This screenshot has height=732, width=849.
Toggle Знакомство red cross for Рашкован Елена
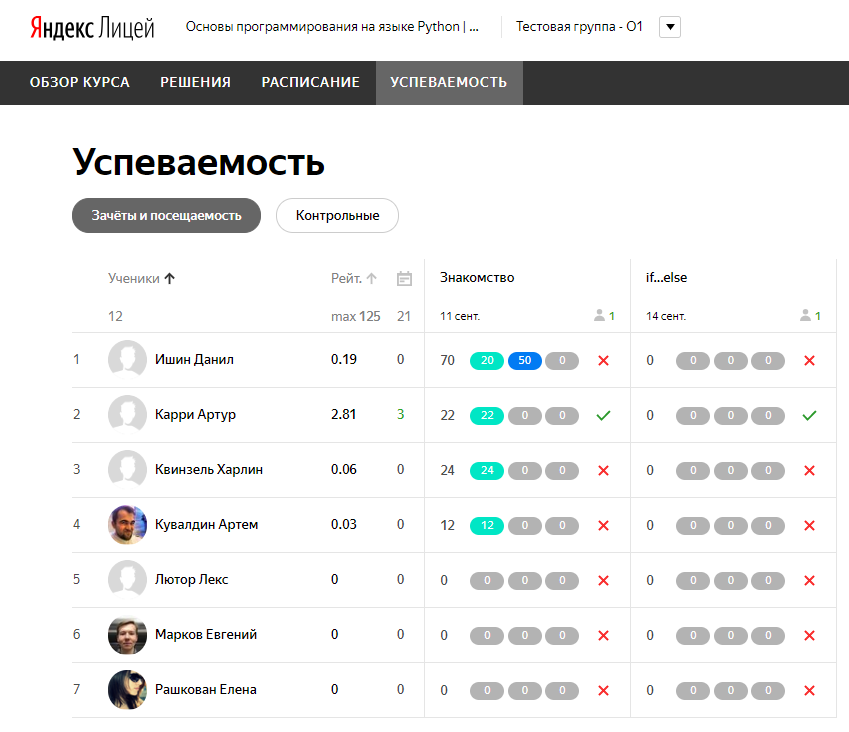point(603,690)
